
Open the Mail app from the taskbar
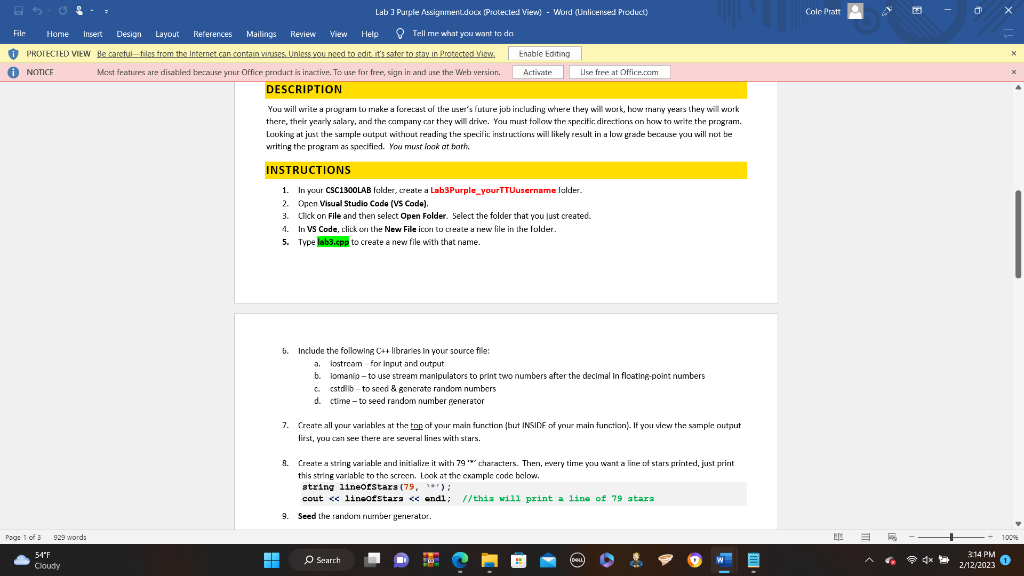point(548,560)
